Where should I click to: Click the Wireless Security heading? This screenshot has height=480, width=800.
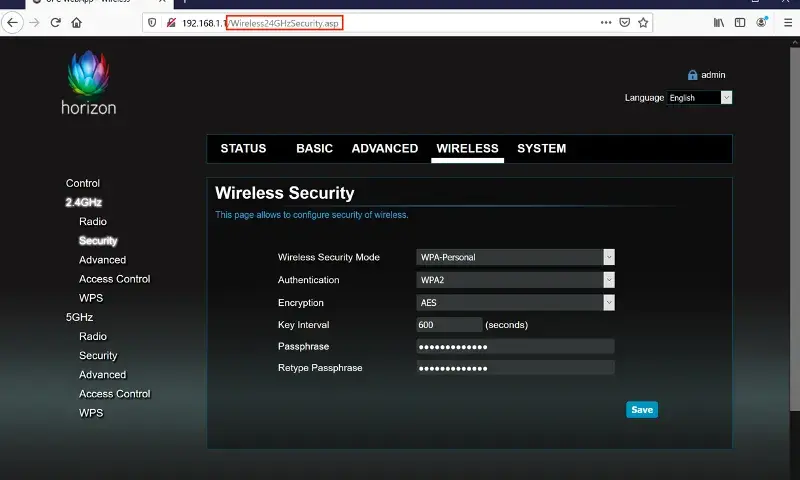(285, 193)
